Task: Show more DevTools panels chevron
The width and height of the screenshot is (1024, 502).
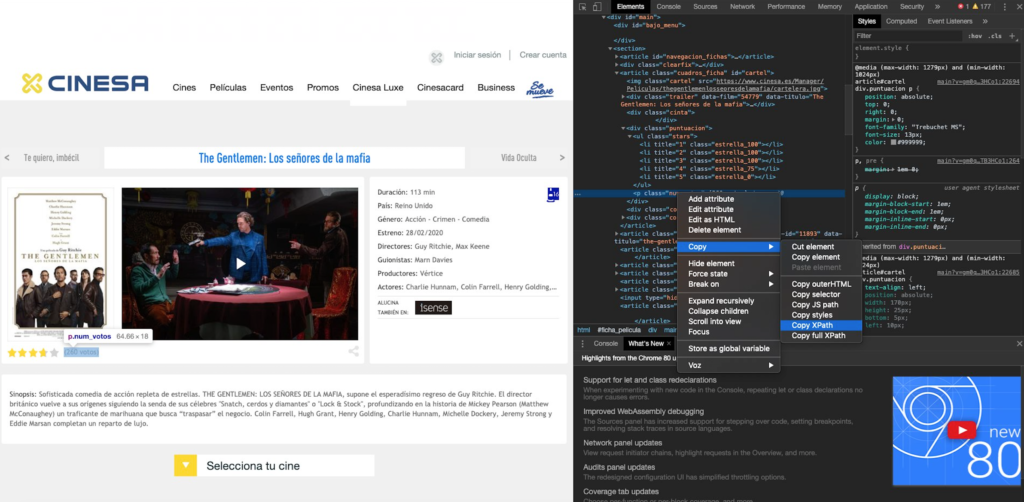Action: point(937,7)
